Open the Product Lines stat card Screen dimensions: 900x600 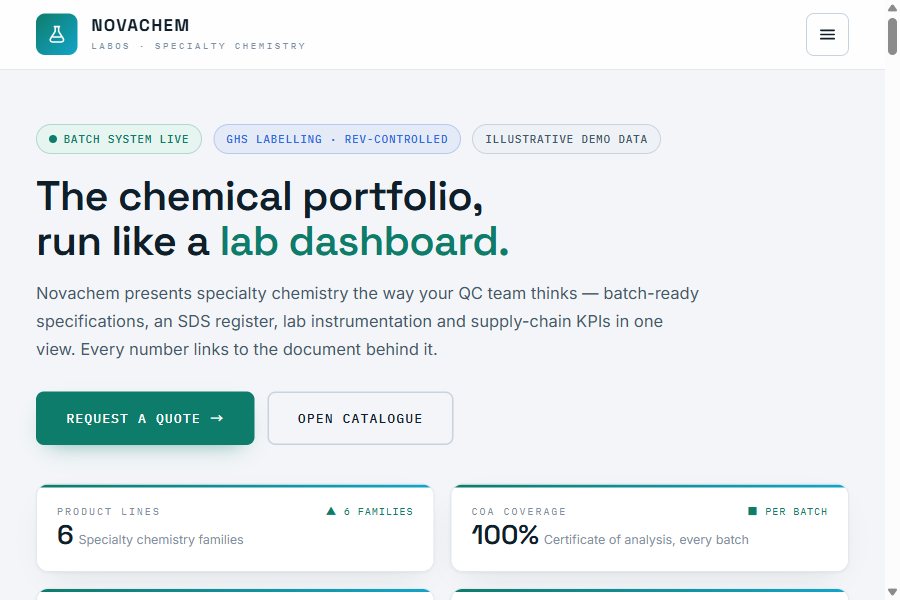coord(235,528)
